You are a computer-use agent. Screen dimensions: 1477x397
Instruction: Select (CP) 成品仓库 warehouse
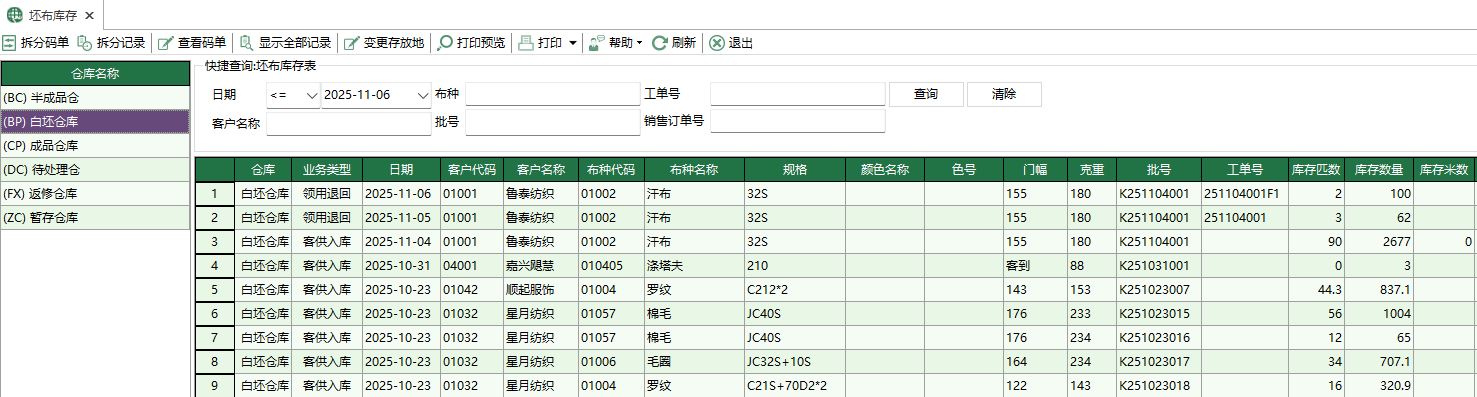tap(95, 146)
